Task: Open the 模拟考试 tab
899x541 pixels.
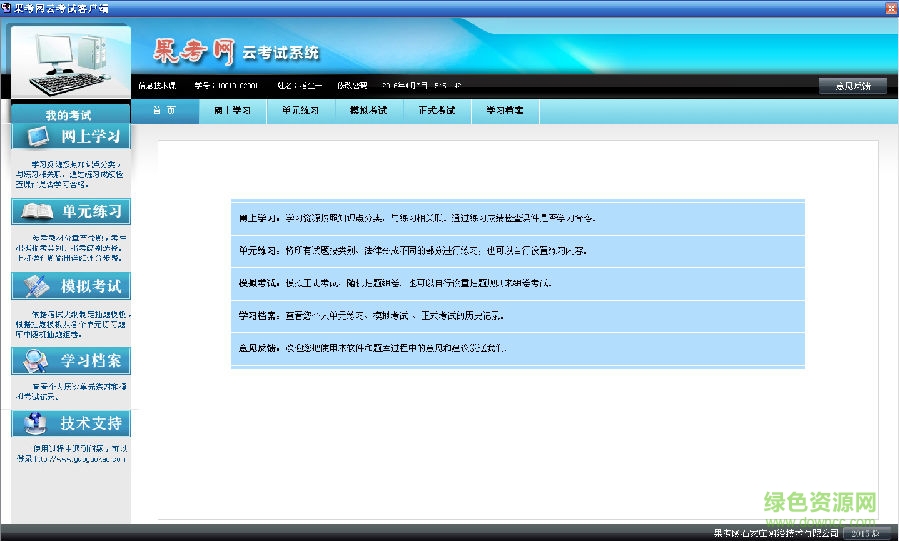Action: coord(369,111)
